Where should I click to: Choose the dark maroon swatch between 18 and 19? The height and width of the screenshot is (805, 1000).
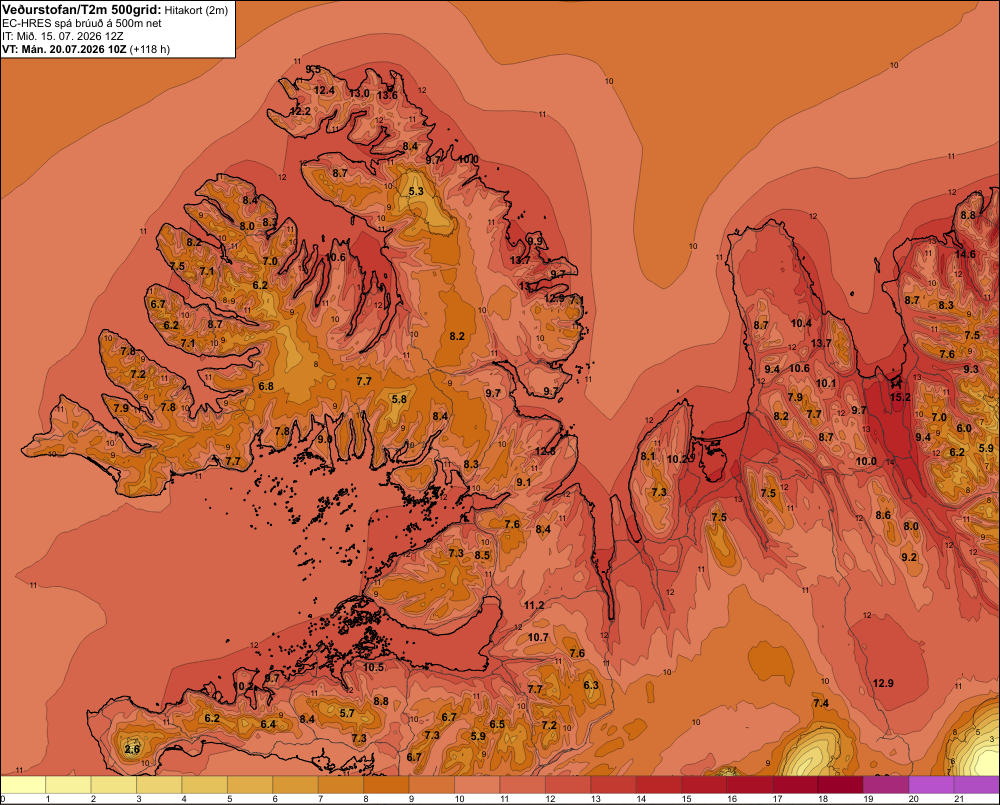point(841,785)
